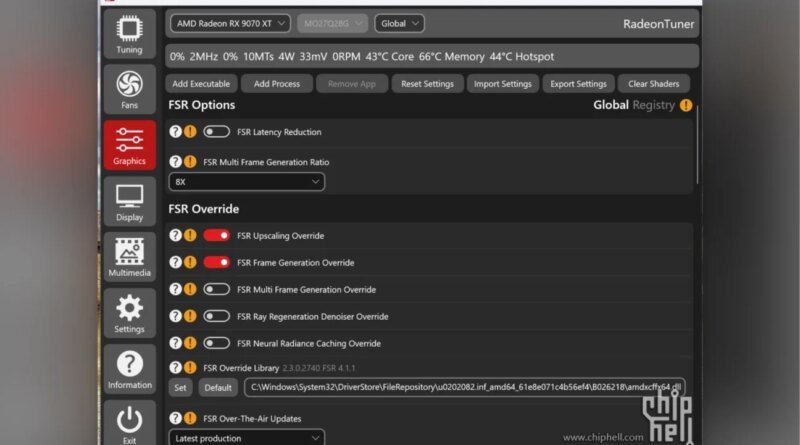This screenshot has width=800, height=445.
Task: Open the AMD Radeon RX 9070 XT dropdown
Action: click(x=231, y=23)
